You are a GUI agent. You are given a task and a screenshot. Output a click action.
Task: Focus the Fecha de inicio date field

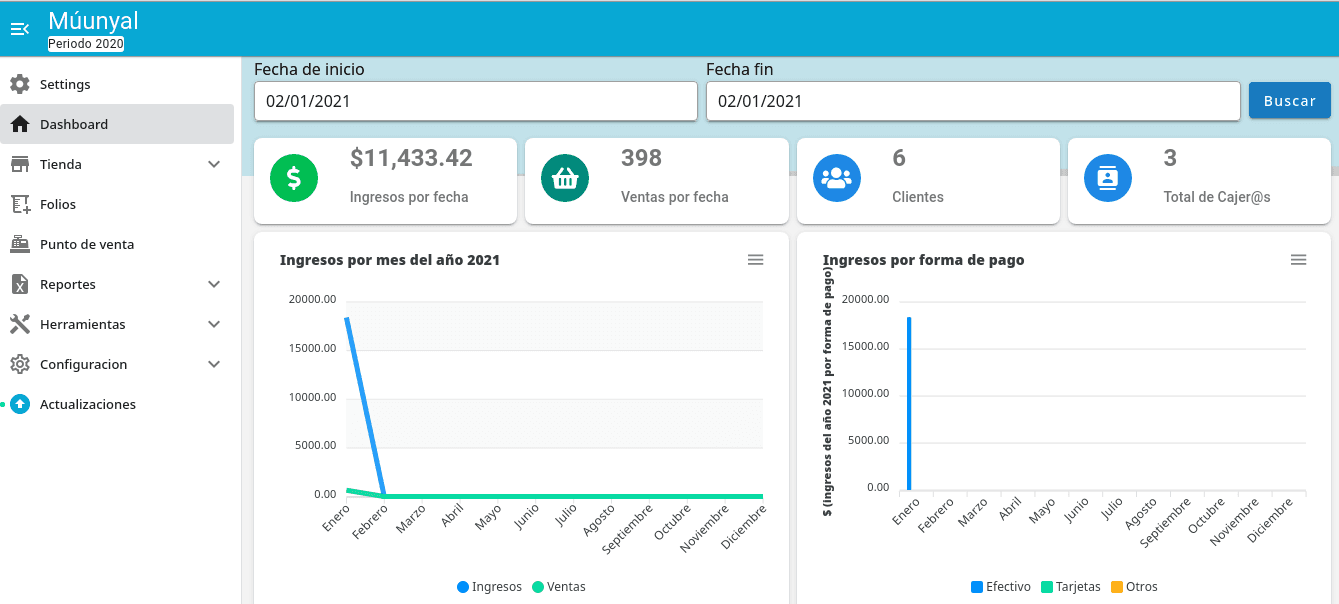pyautogui.click(x=475, y=101)
